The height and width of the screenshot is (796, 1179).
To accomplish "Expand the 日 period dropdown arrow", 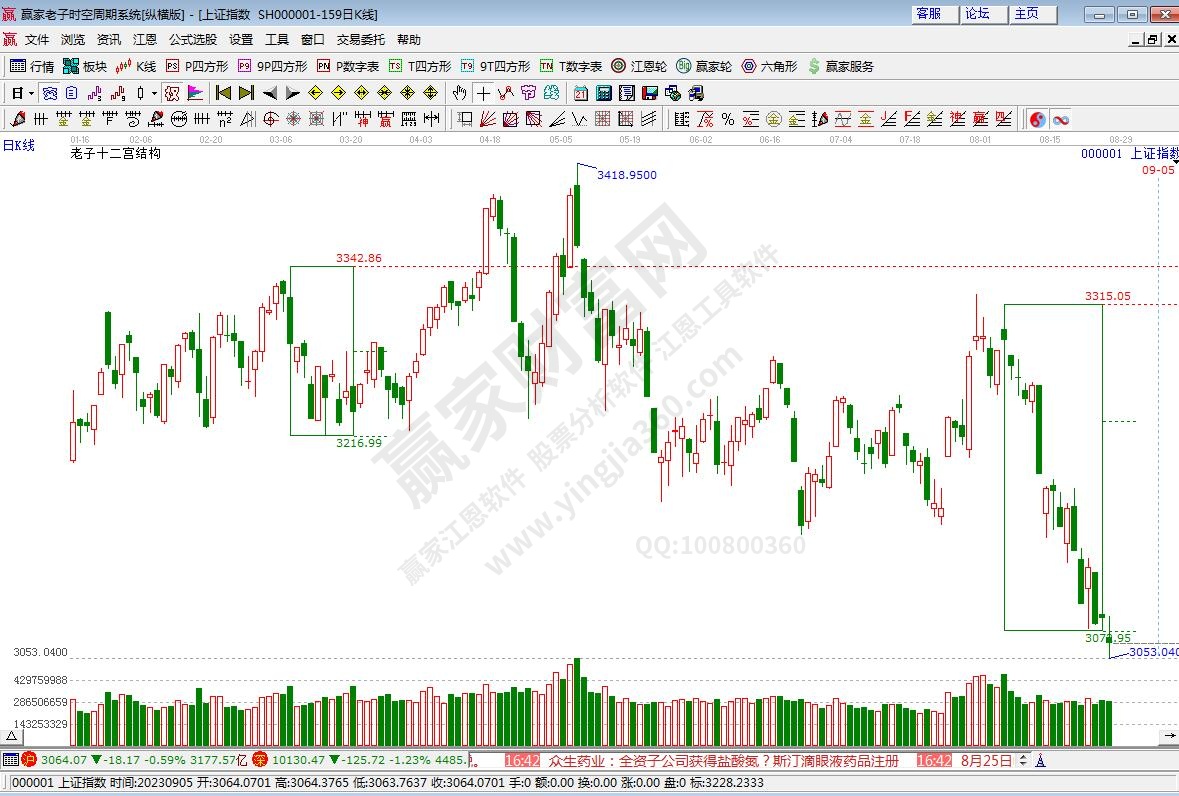I will [x=32, y=93].
